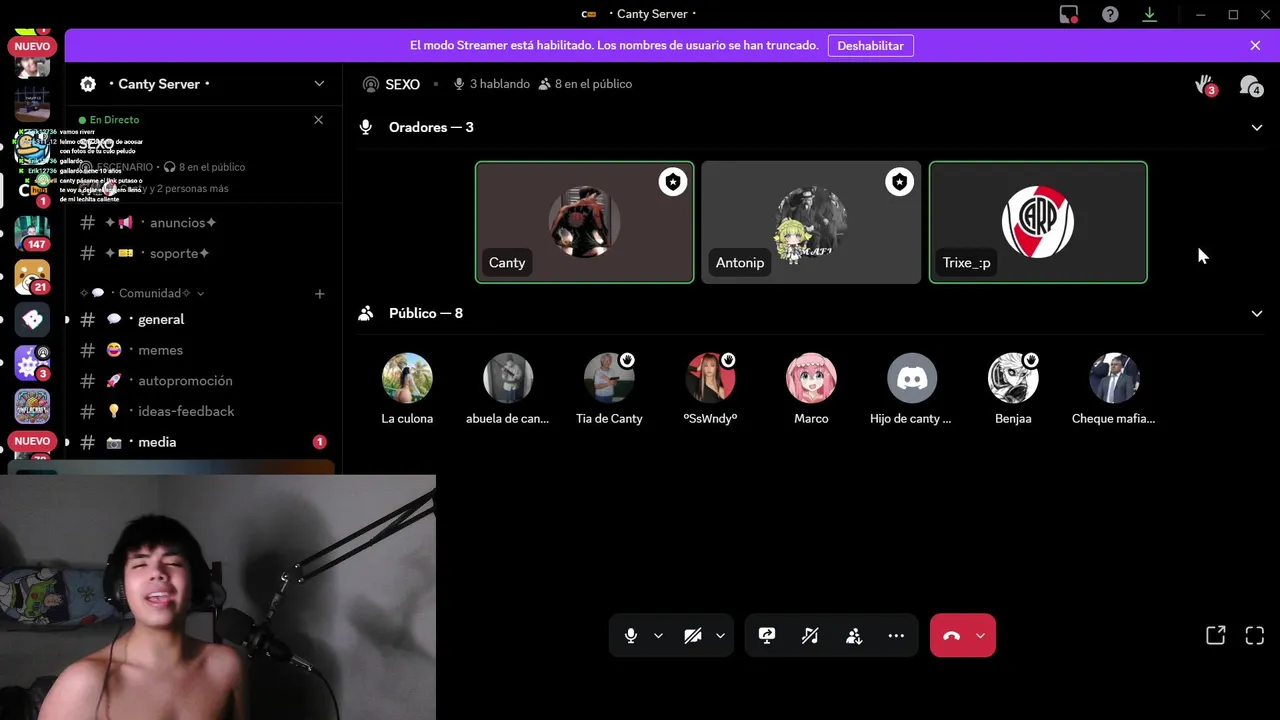Open server icon with 3 badge

(x=32, y=363)
